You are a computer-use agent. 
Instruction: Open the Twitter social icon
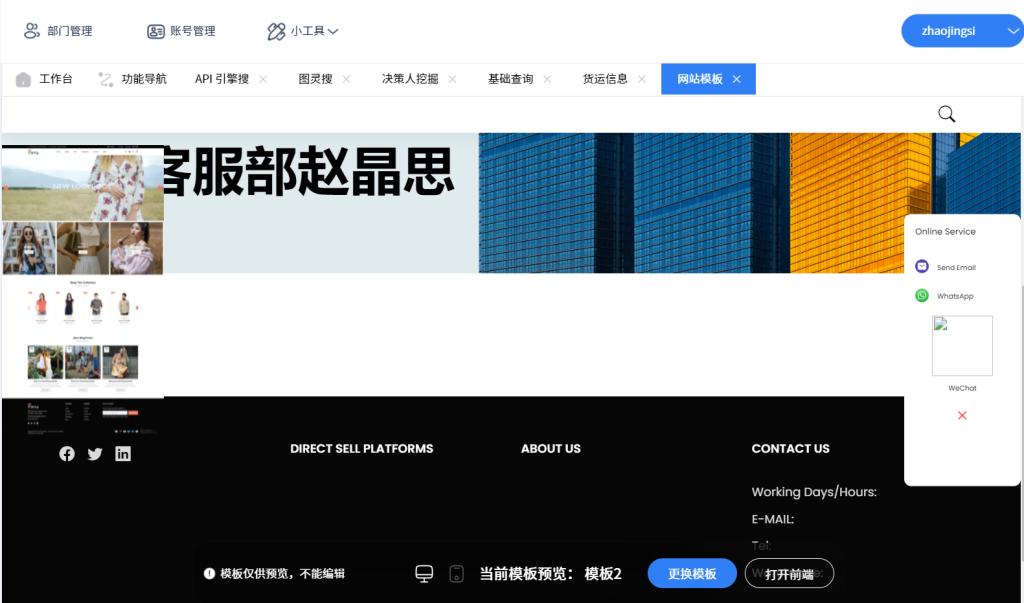coord(95,454)
